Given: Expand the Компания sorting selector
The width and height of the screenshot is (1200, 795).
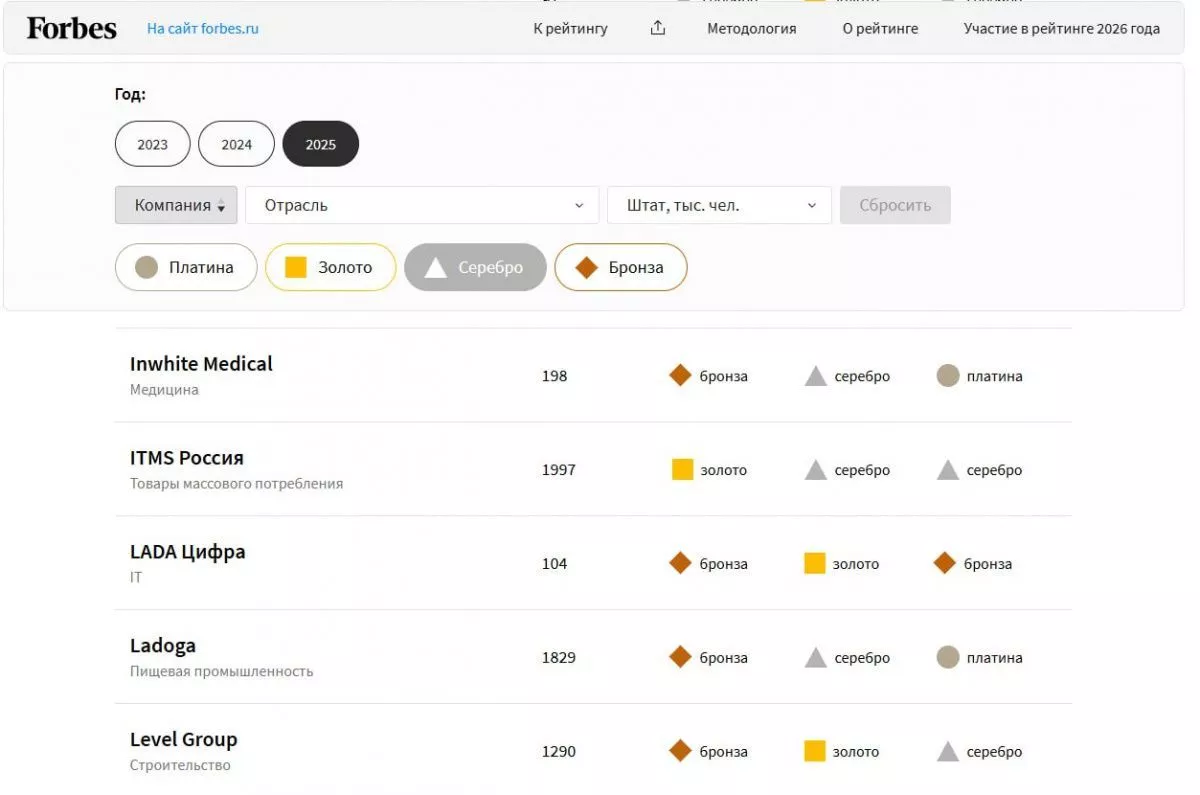Looking at the screenshot, I should click(x=176, y=205).
